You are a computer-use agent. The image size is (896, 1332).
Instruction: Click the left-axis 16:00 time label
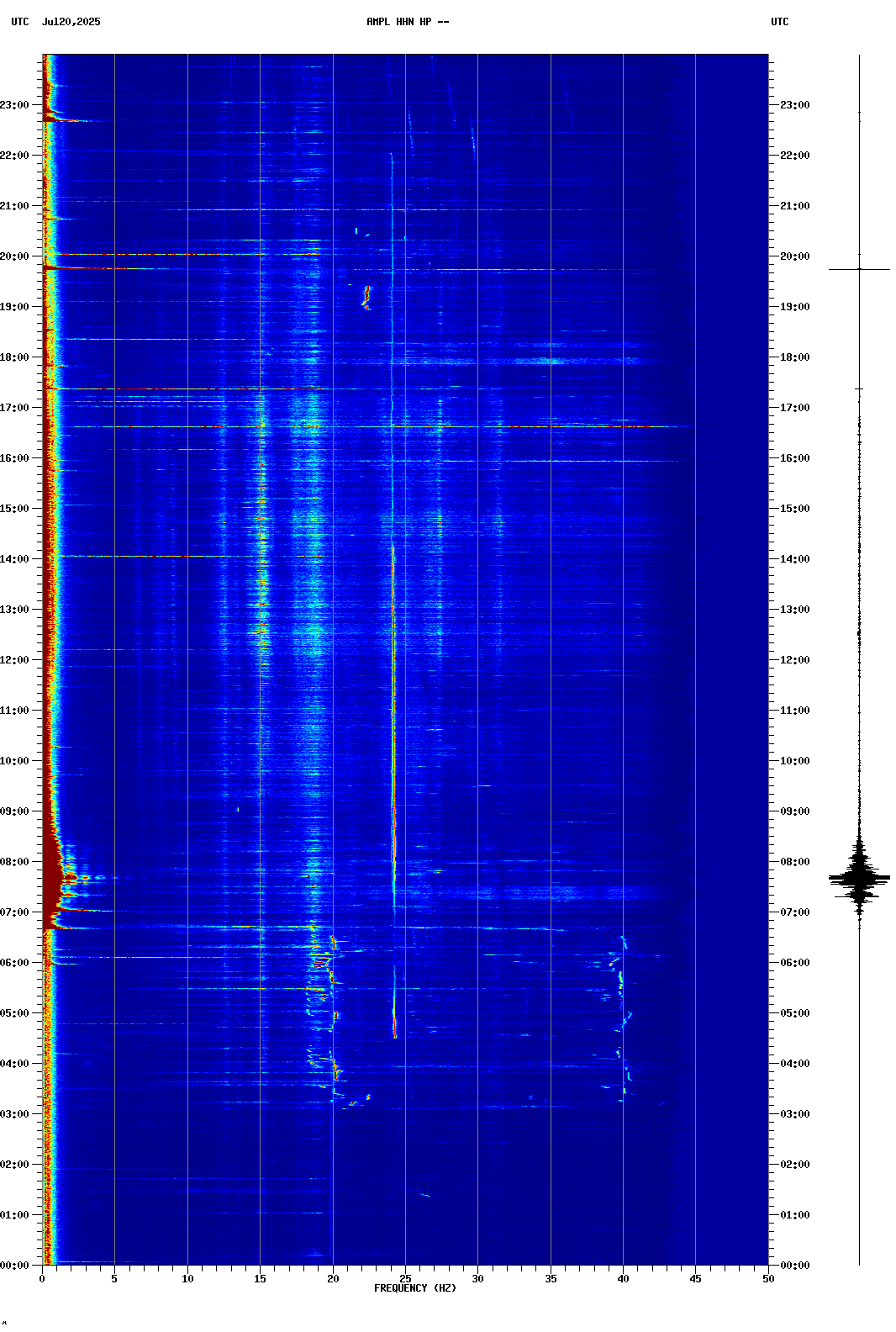pos(15,458)
